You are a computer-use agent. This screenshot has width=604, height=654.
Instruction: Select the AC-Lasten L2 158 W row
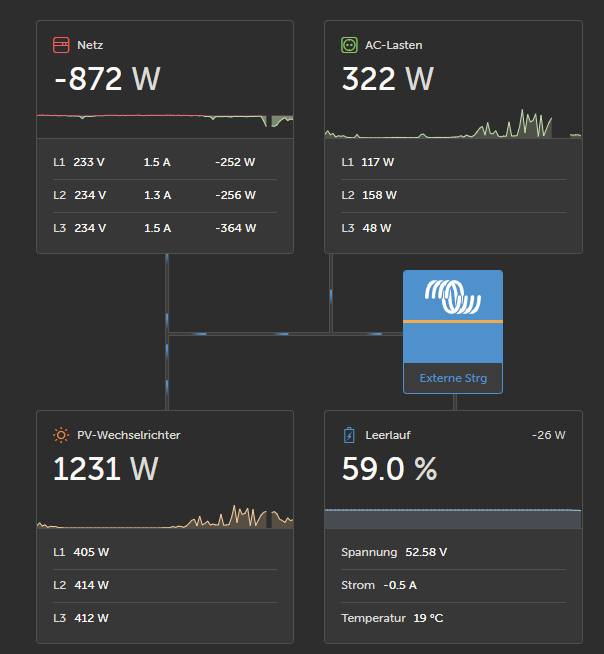click(x=453, y=195)
